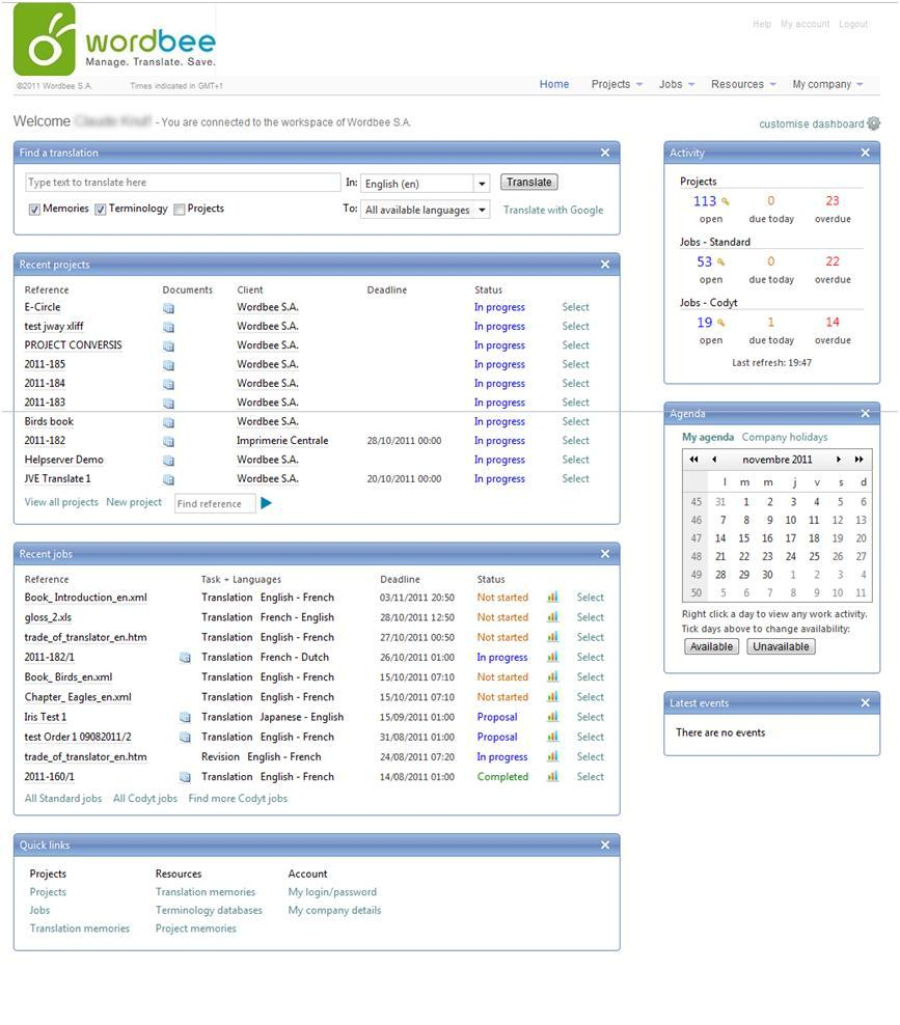The height and width of the screenshot is (1025, 900).
Task: Click the play arrow next to Find reference
Action: click(x=266, y=503)
